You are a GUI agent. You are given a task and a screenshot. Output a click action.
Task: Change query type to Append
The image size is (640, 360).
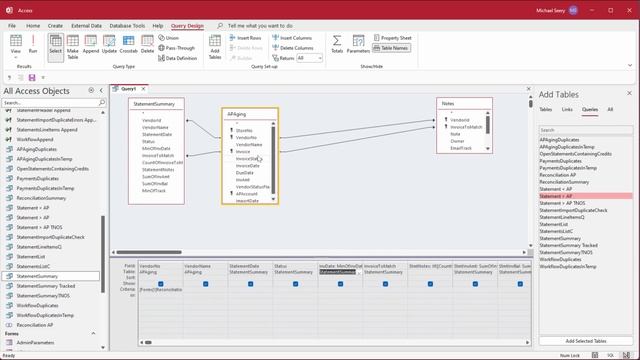pyautogui.click(x=91, y=44)
